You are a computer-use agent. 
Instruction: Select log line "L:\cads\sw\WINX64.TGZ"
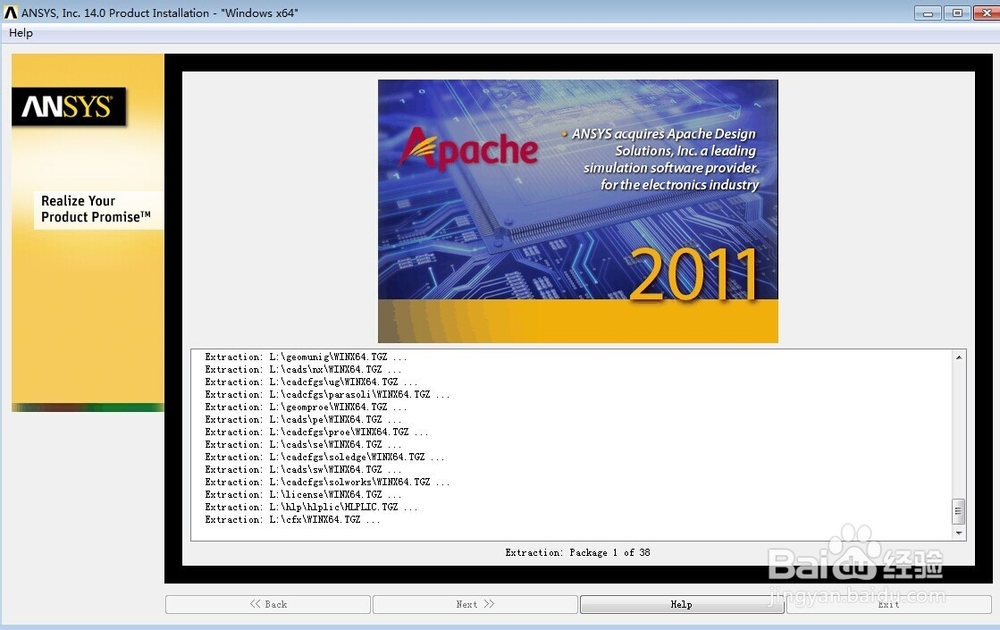click(303, 469)
